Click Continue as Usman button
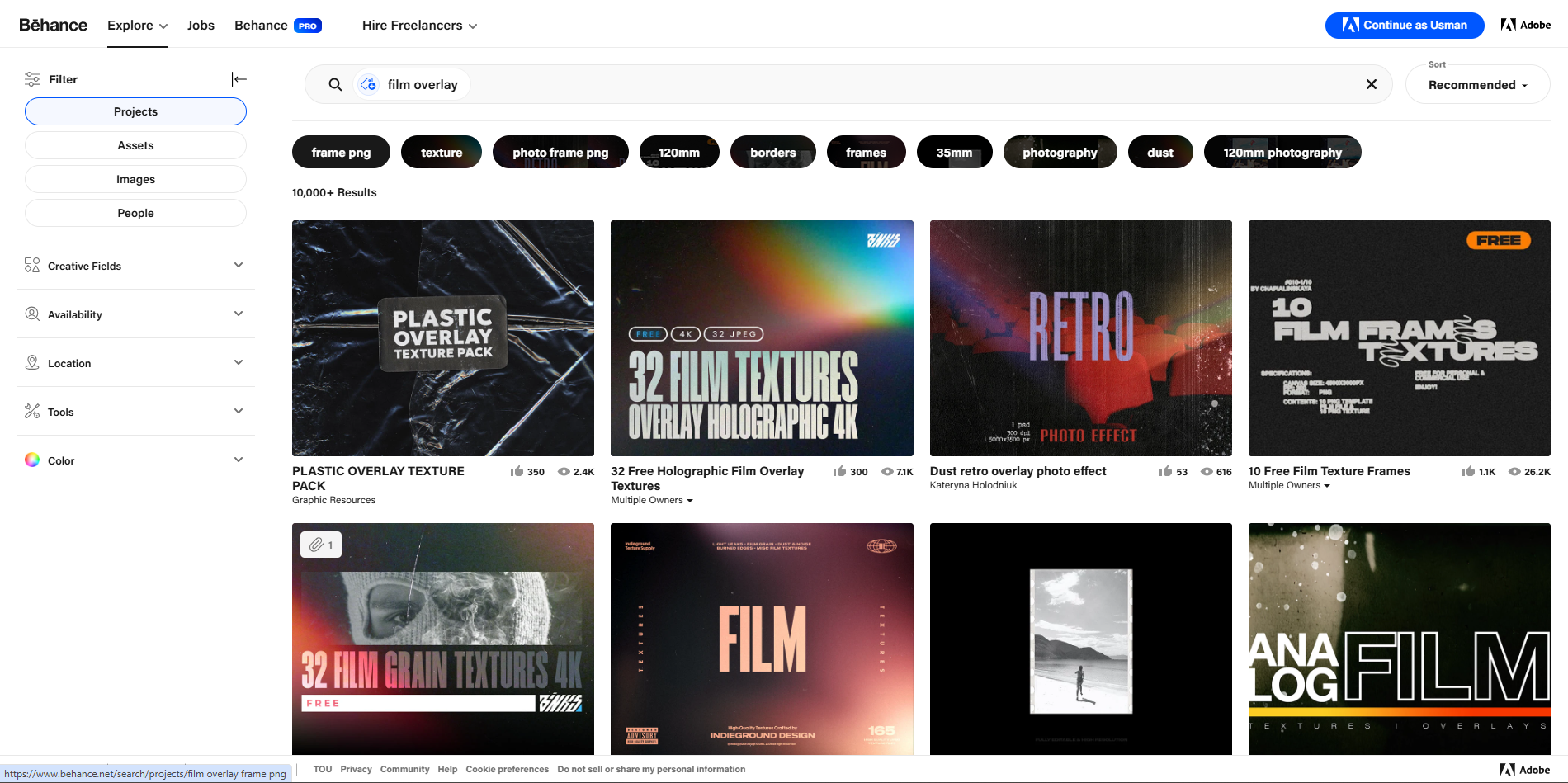 click(1404, 25)
